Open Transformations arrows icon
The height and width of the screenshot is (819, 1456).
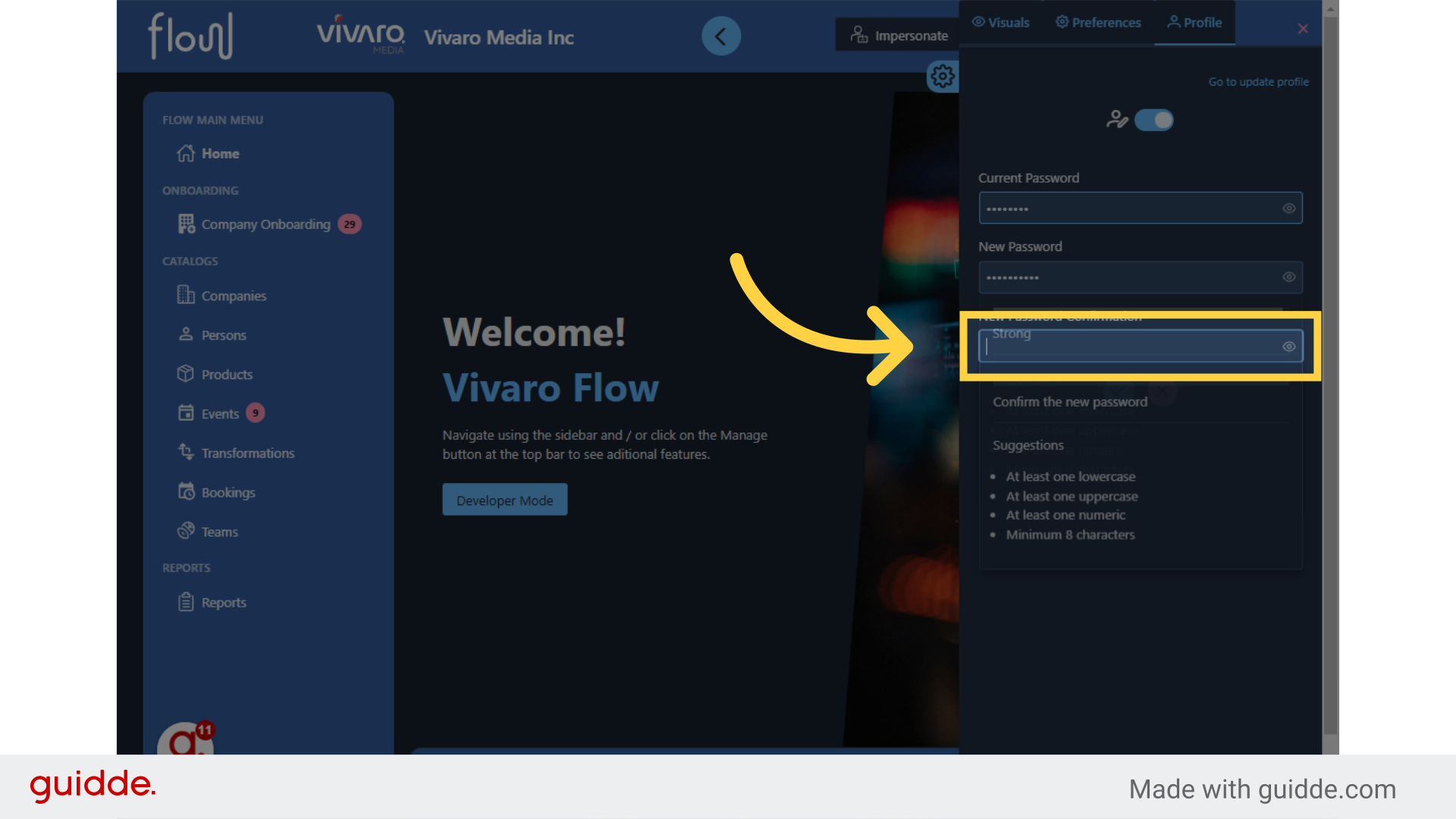pos(186,453)
